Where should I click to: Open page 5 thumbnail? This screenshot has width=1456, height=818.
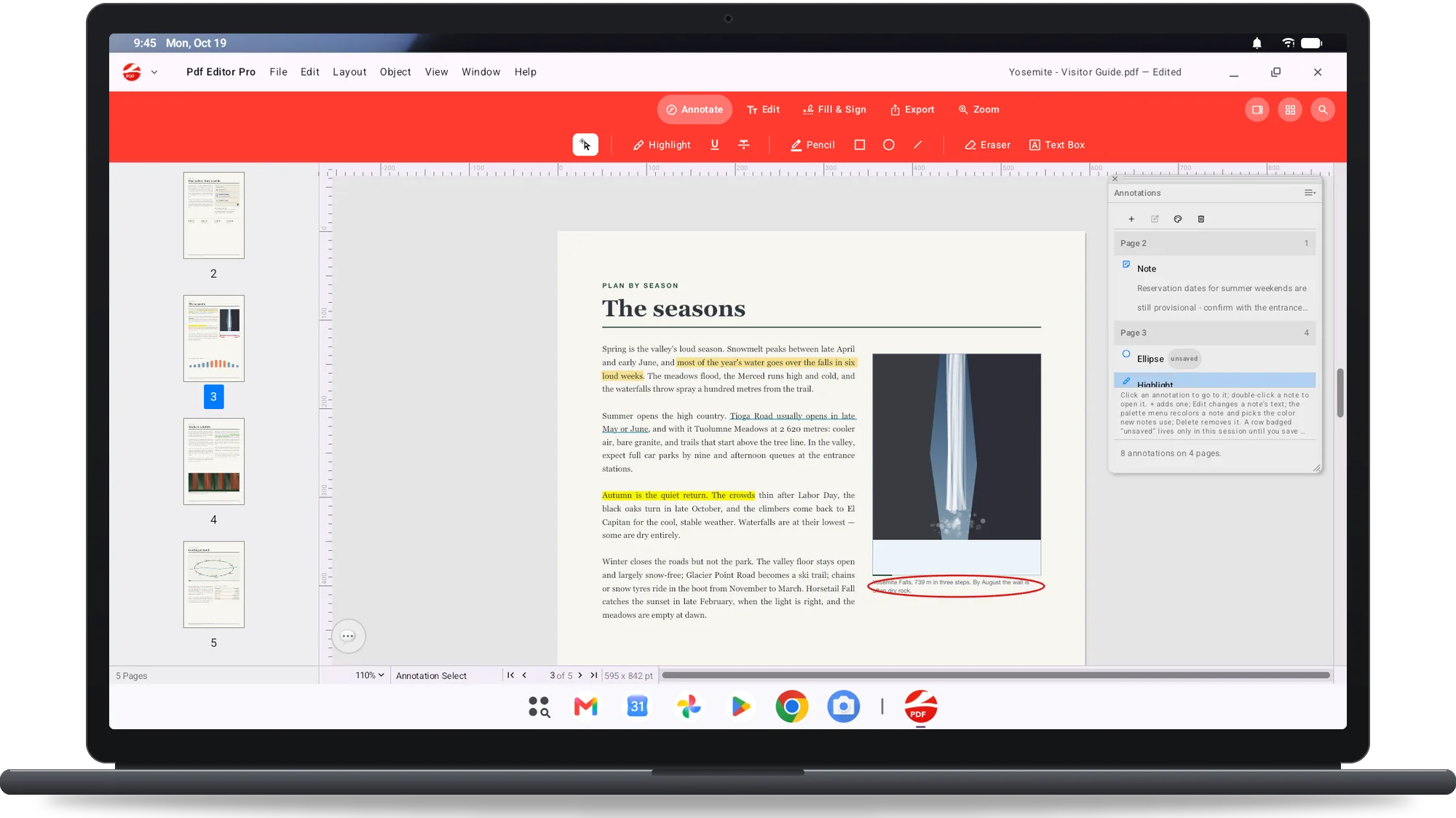coord(213,584)
